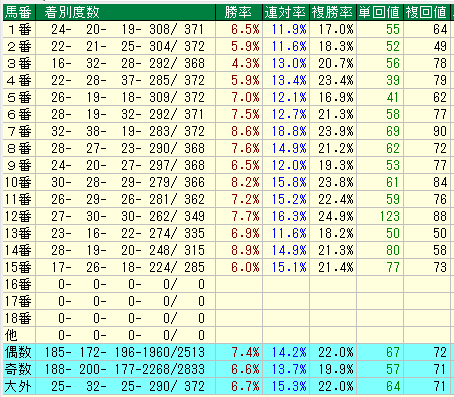Select the 5番 row label
454x397 pixels.
click(19, 98)
